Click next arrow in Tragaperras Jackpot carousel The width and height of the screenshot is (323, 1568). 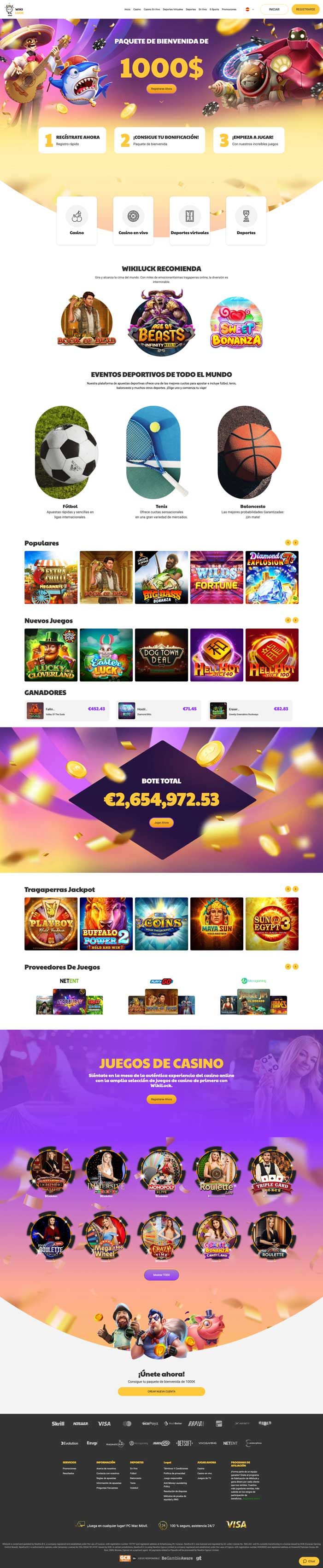click(x=295, y=889)
